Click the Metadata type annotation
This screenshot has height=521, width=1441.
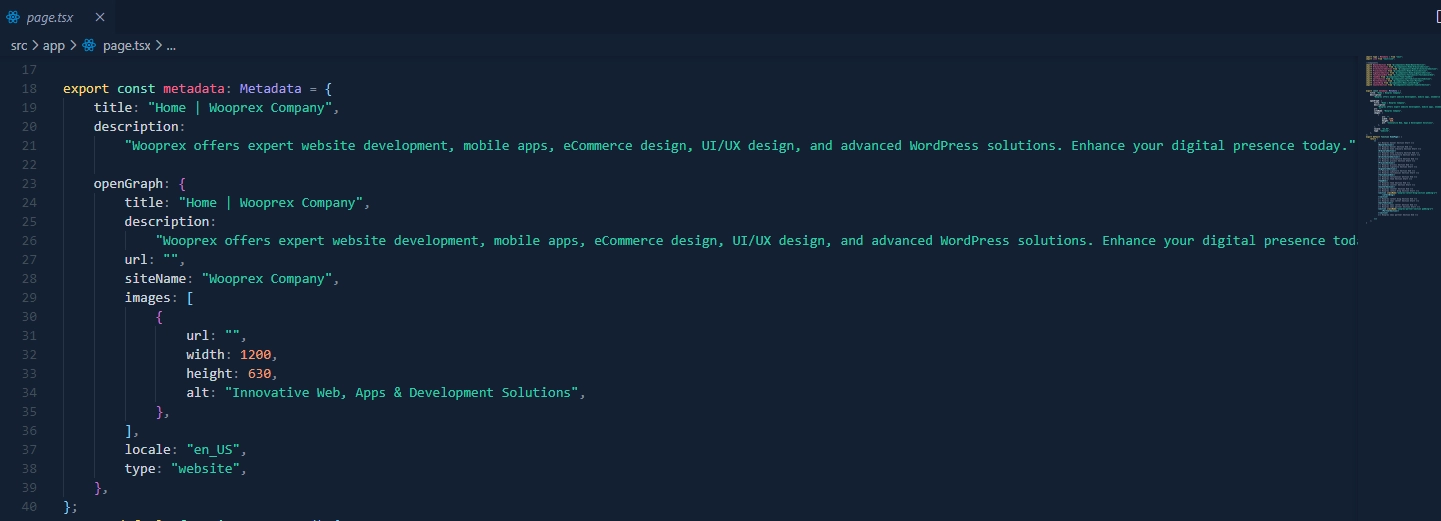point(270,89)
